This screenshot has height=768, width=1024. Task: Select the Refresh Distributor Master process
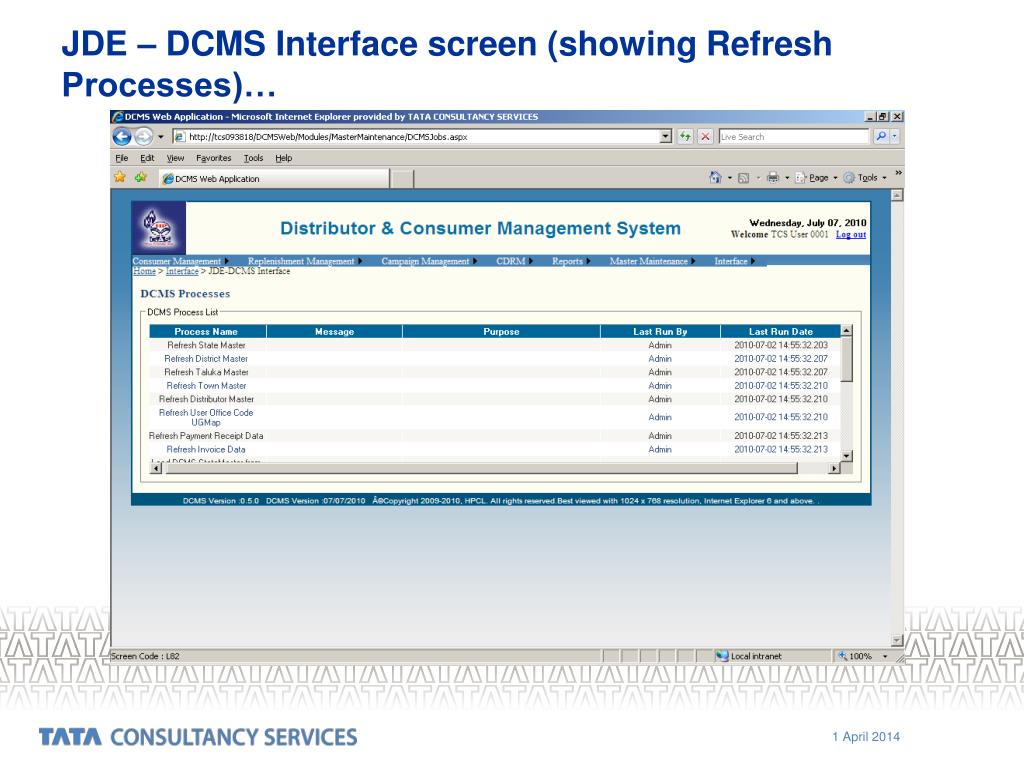coord(206,399)
